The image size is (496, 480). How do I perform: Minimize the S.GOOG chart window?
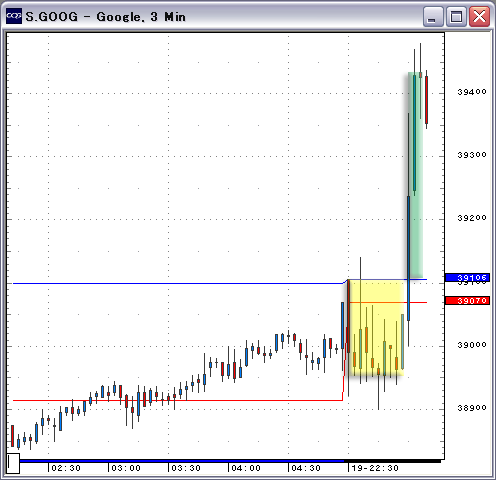pyautogui.click(x=433, y=16)
